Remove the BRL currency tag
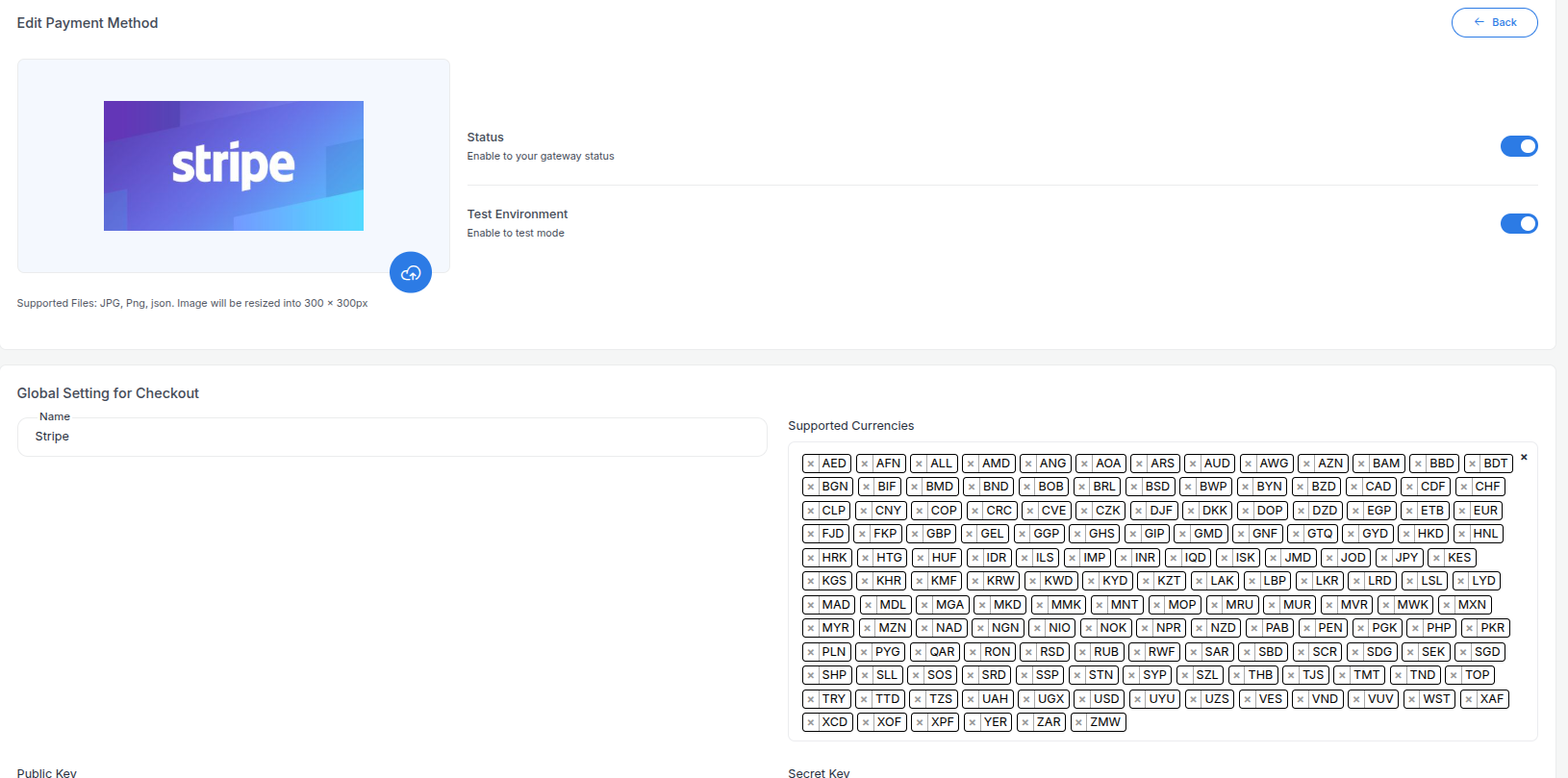The height and width of the screenshot is (778, 1568). [x=1082, y=487]
